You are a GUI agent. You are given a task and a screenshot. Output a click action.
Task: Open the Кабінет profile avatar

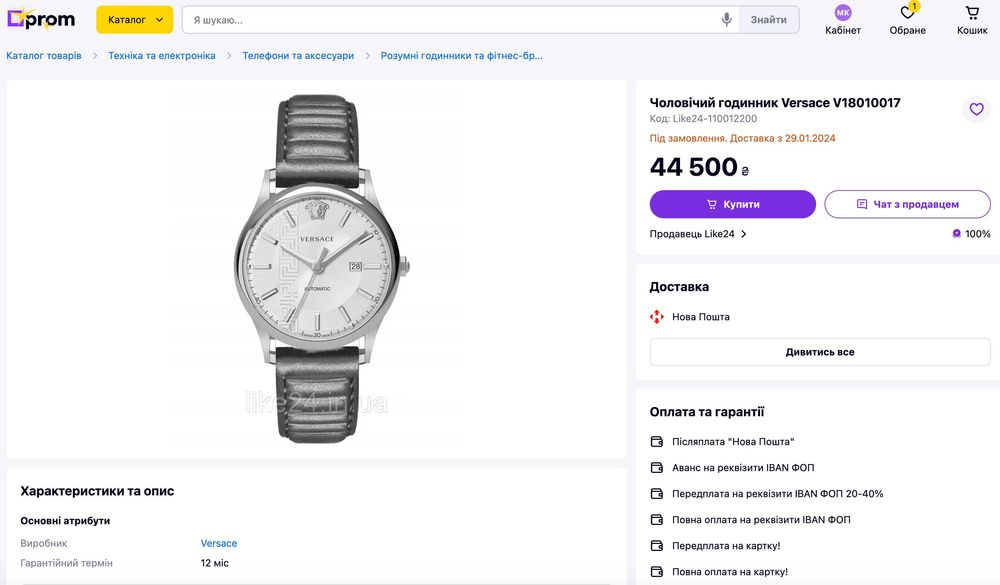click(x=842, y=12)
